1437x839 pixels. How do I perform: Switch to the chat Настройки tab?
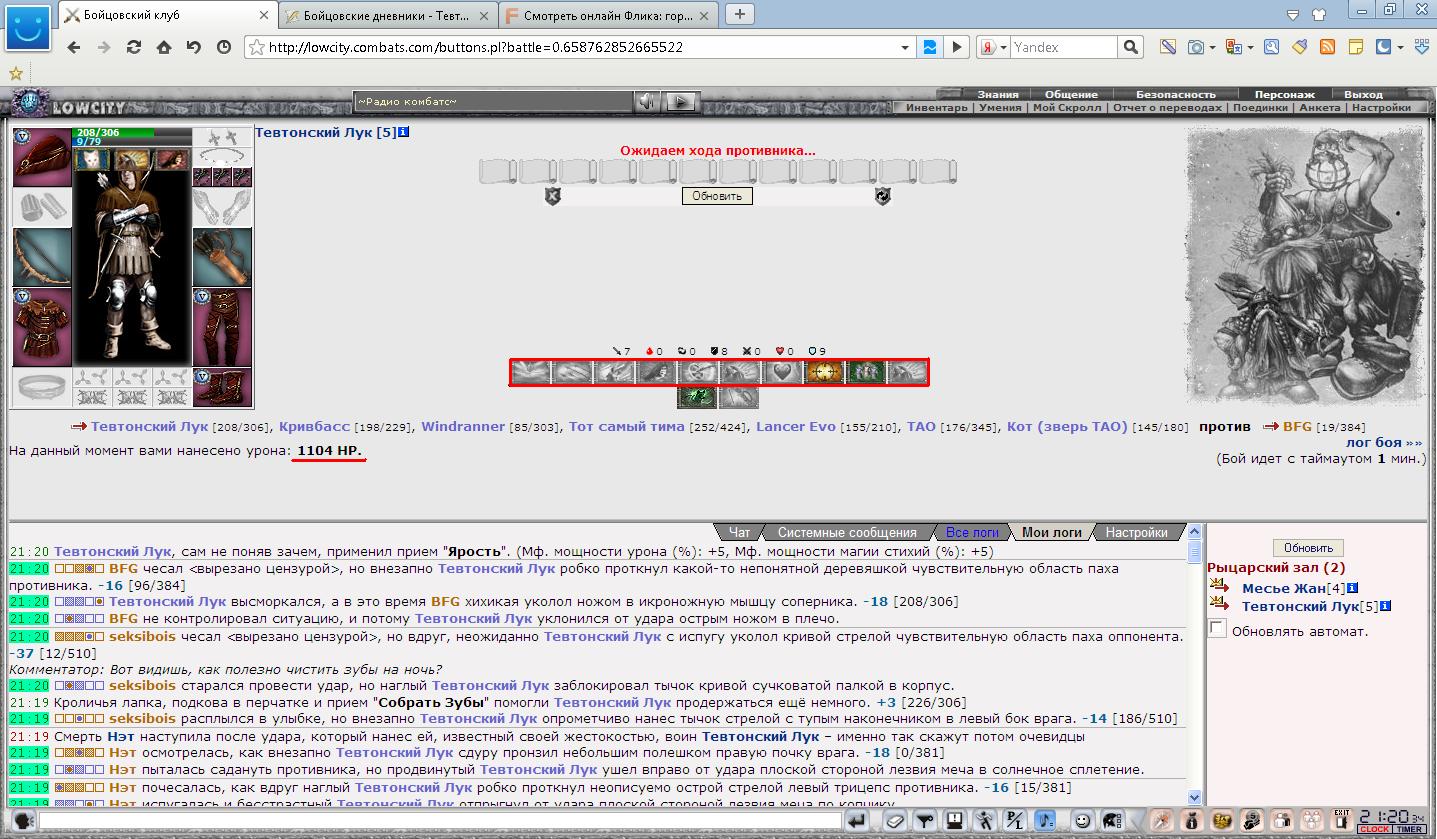[1136, 532]
